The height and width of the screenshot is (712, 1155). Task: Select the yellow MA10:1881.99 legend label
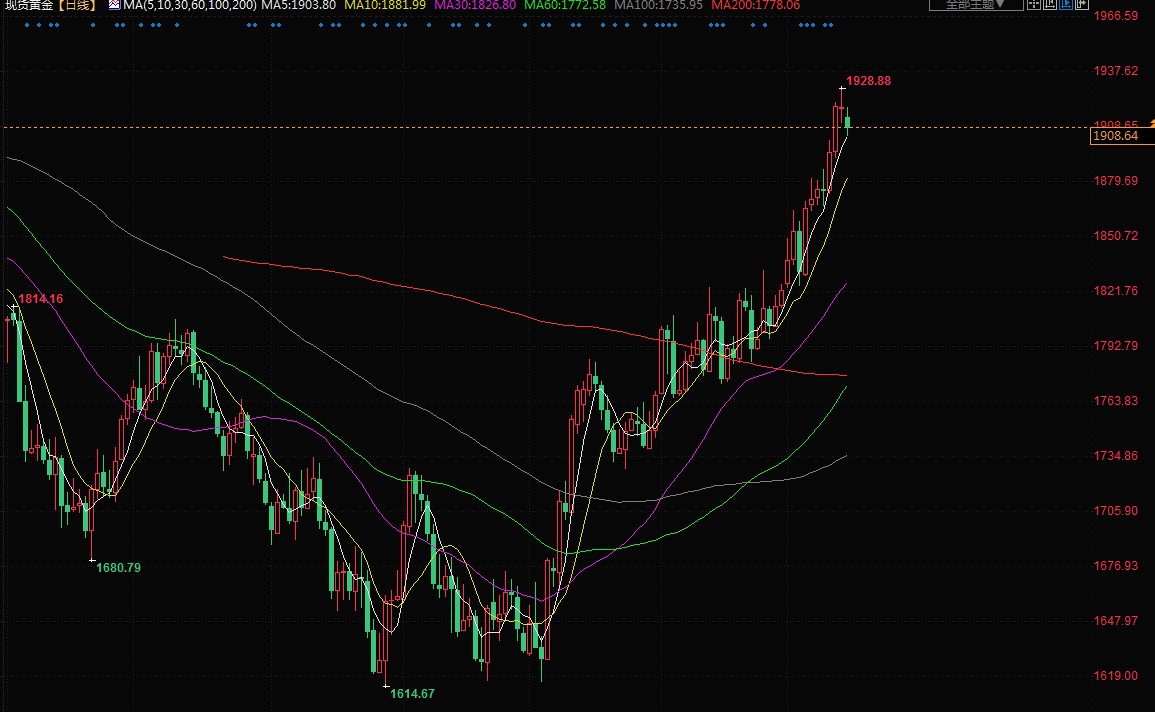click(385, 5)
